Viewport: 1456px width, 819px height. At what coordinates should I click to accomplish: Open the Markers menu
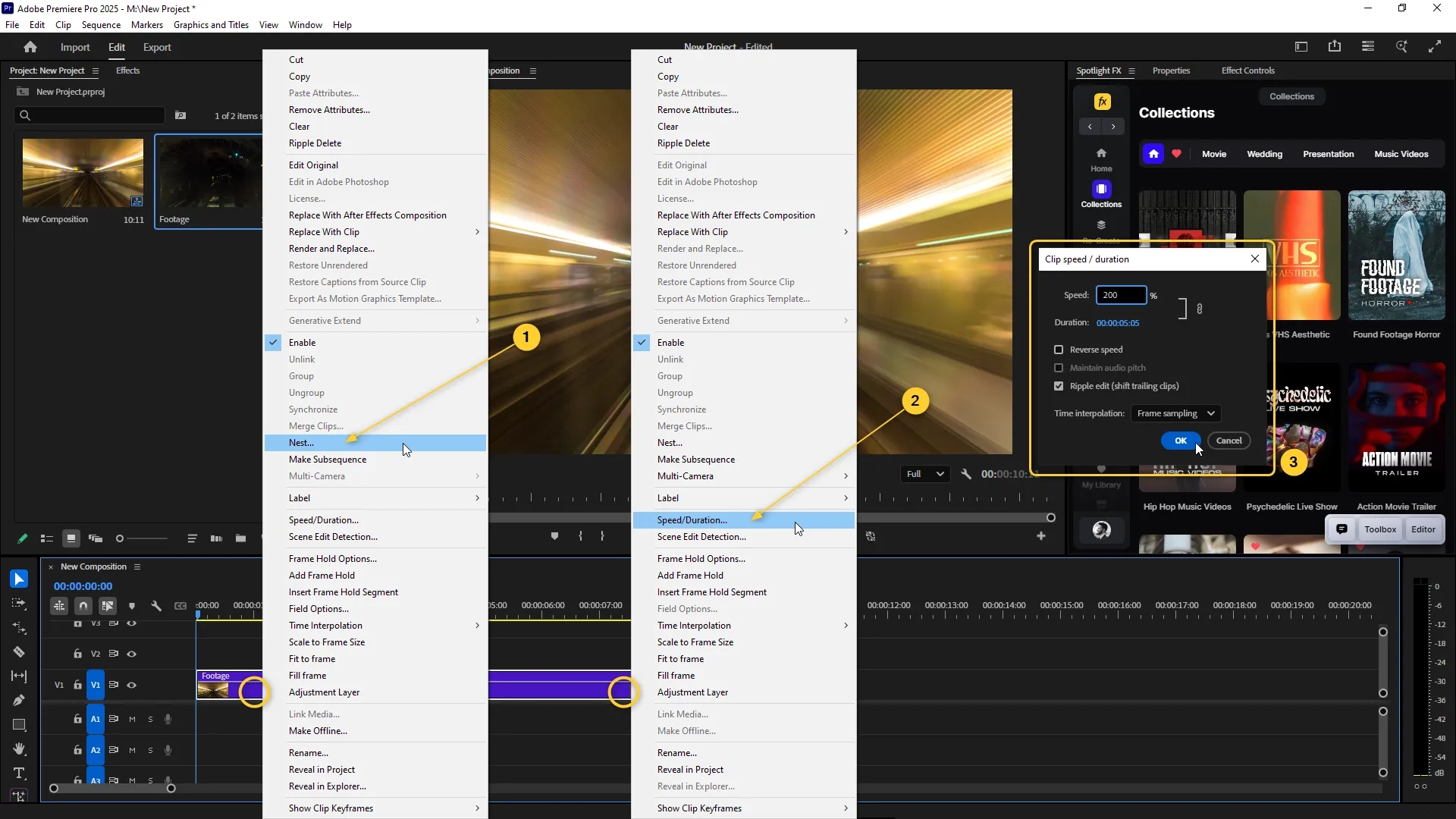146,25
